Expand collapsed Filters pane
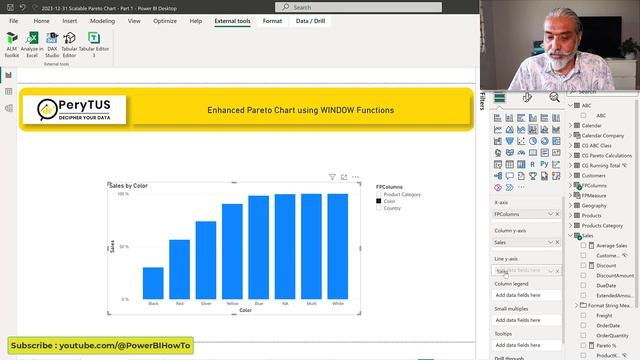The width and height of the screenshot is (640, 360). [x=482, y=101]
